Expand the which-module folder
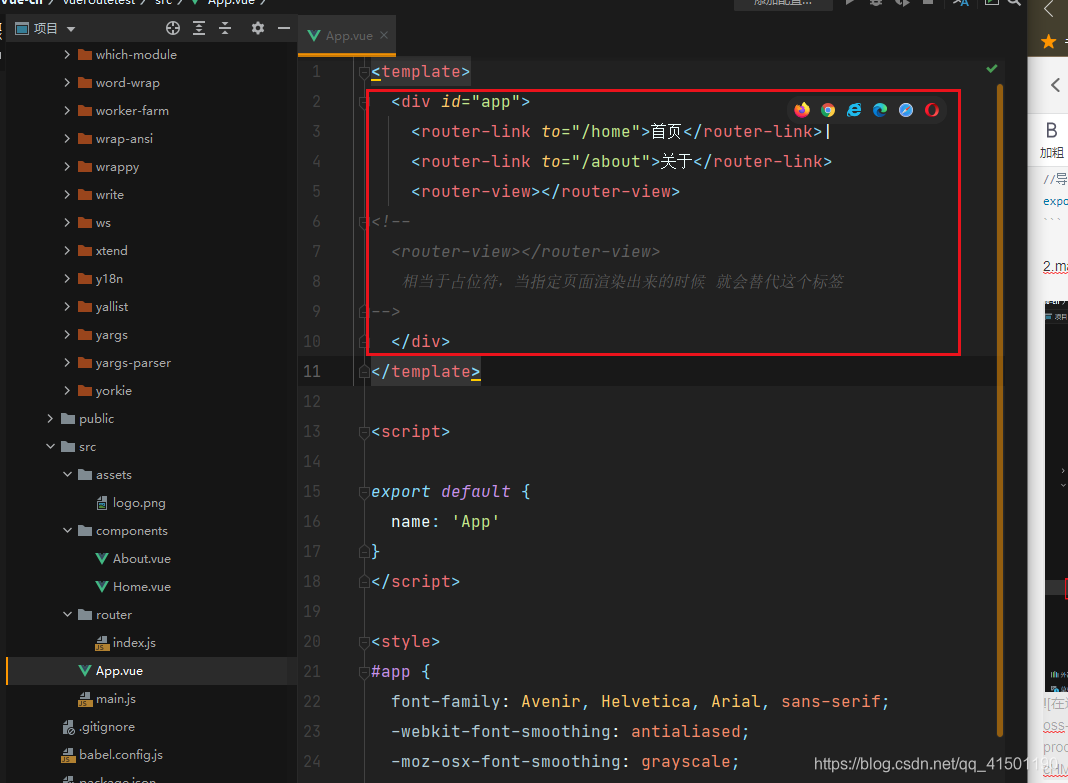 [67, 54]
